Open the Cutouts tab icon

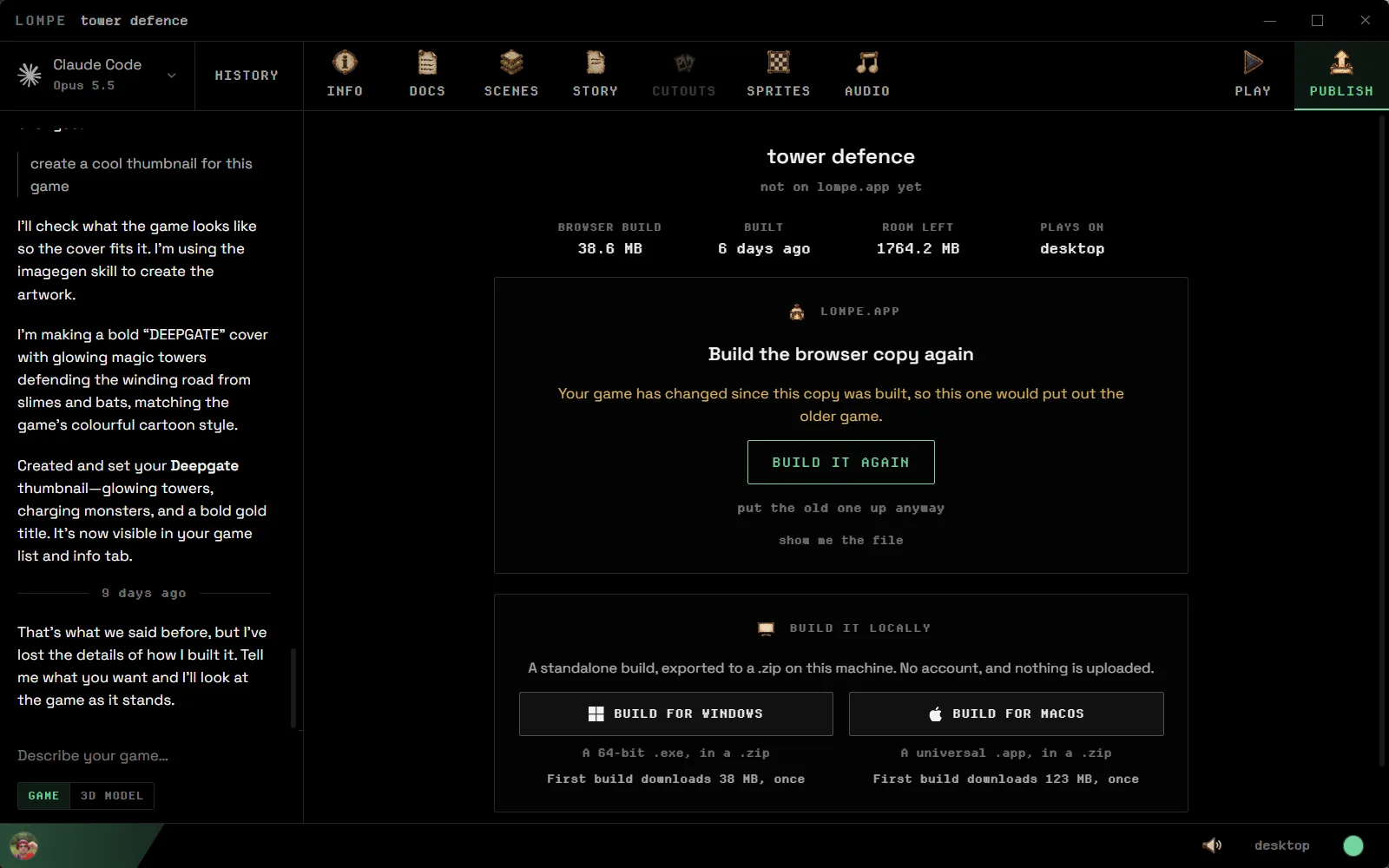tap(684, 62)
